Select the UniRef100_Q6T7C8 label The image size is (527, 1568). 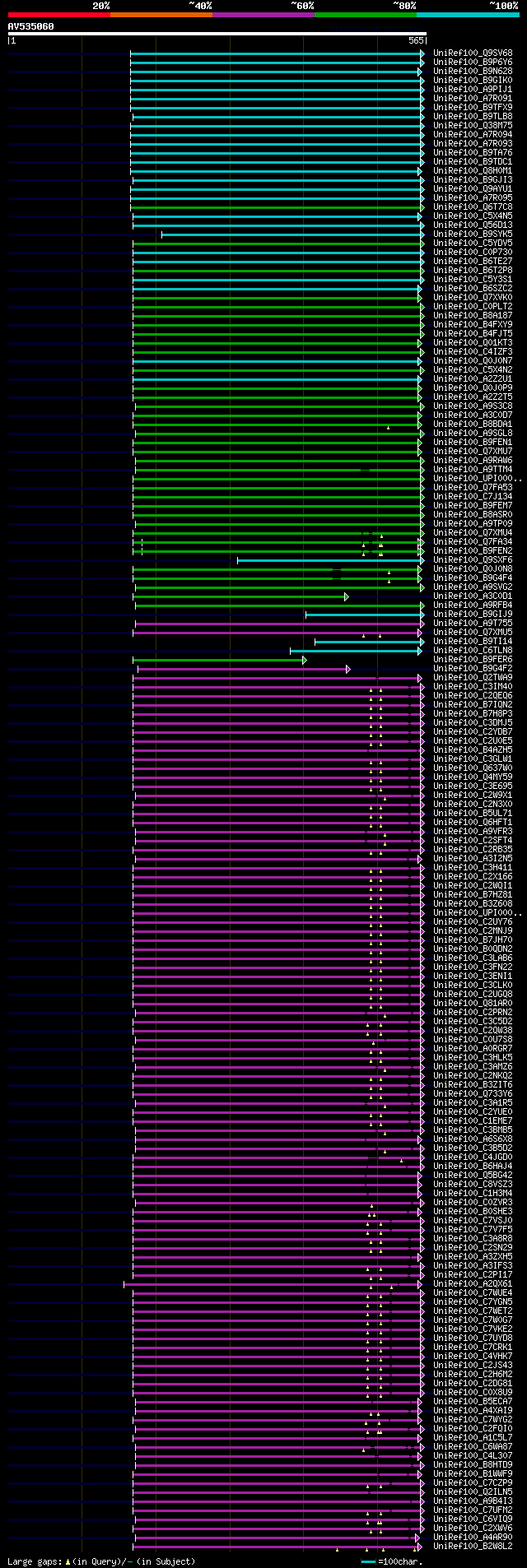473,207
